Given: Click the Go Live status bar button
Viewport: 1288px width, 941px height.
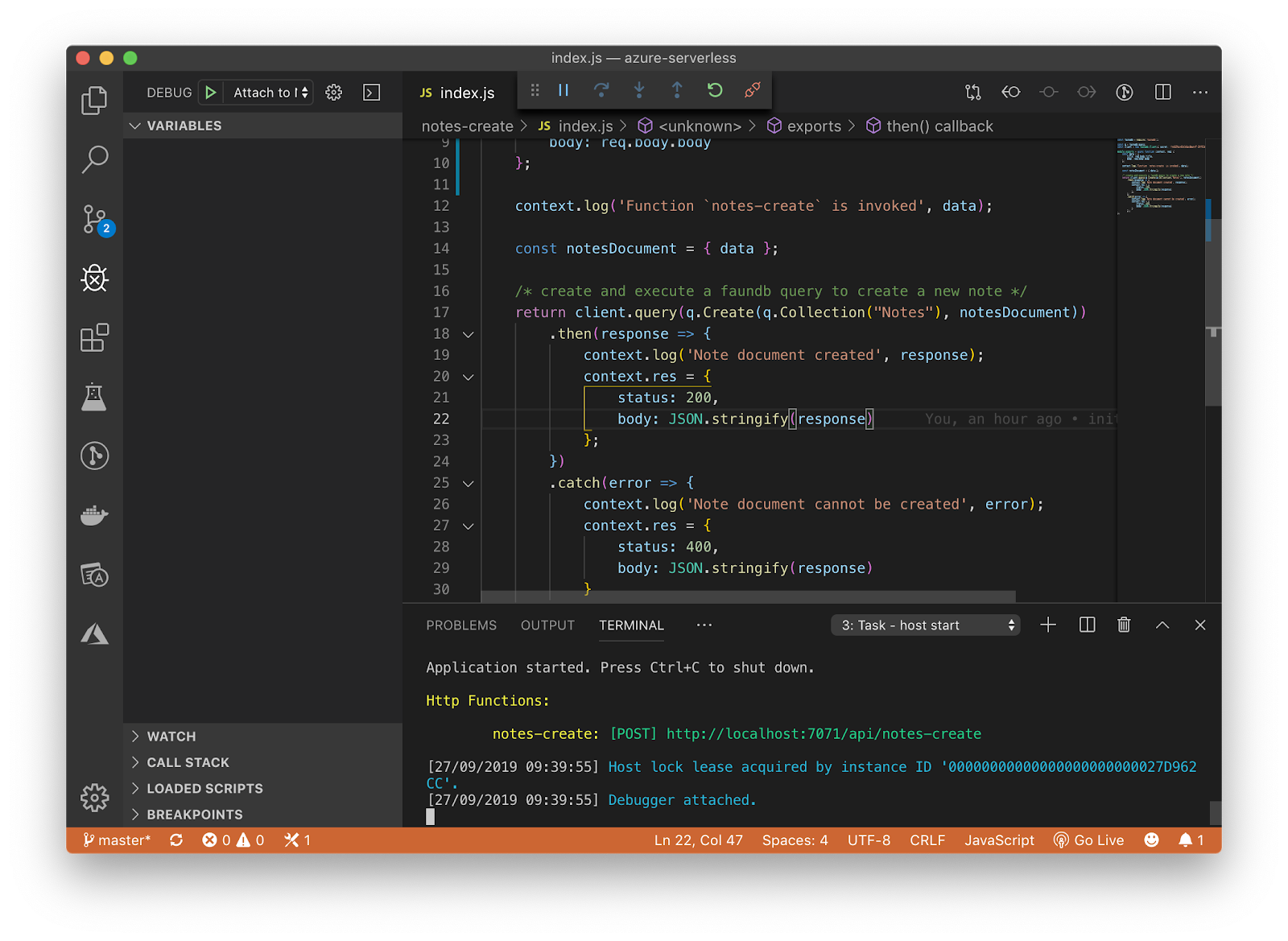Looking at the screenshot, I should (1089, 840).
